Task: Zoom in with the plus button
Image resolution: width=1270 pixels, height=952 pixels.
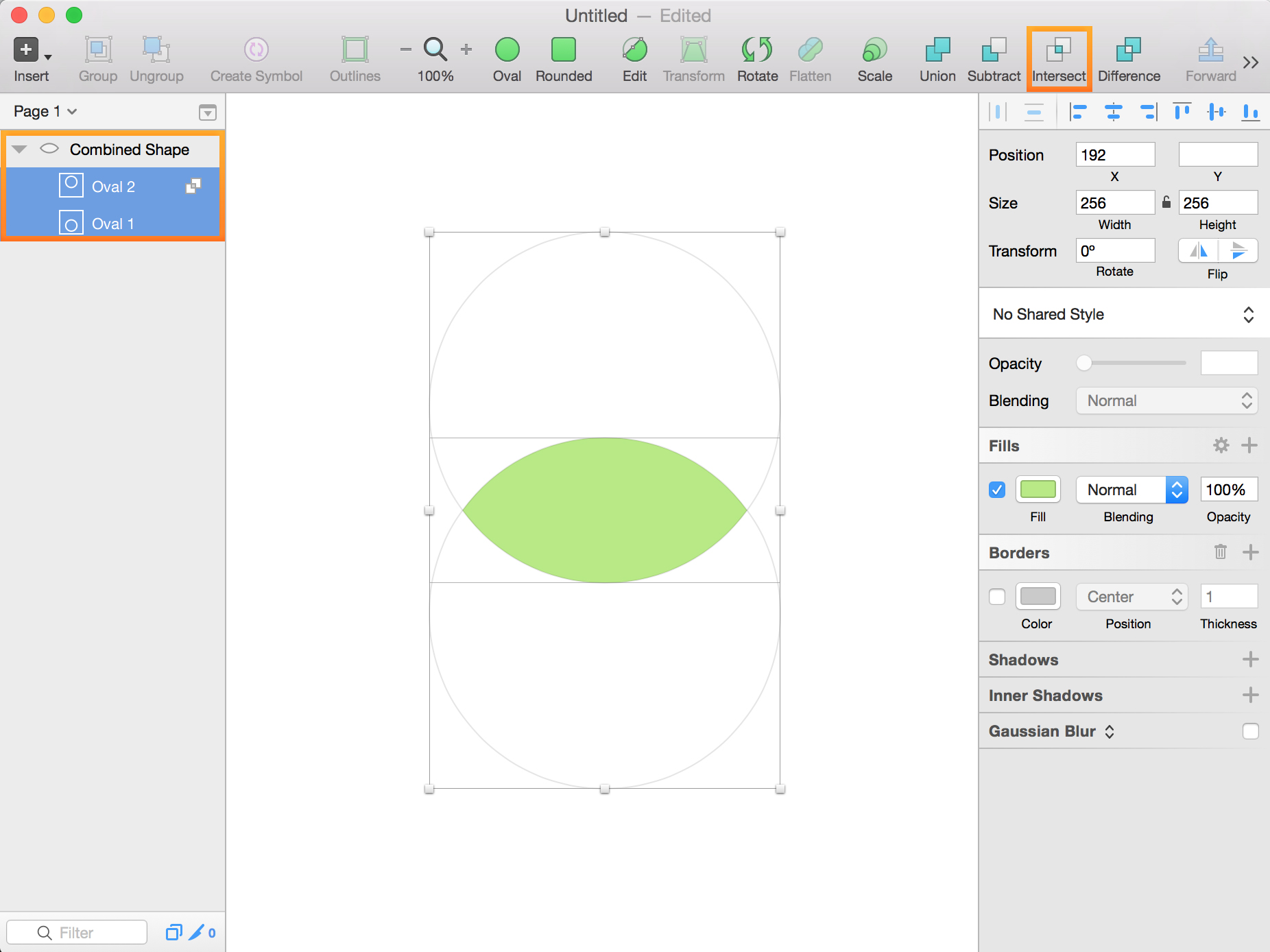Action: (466, 49)
